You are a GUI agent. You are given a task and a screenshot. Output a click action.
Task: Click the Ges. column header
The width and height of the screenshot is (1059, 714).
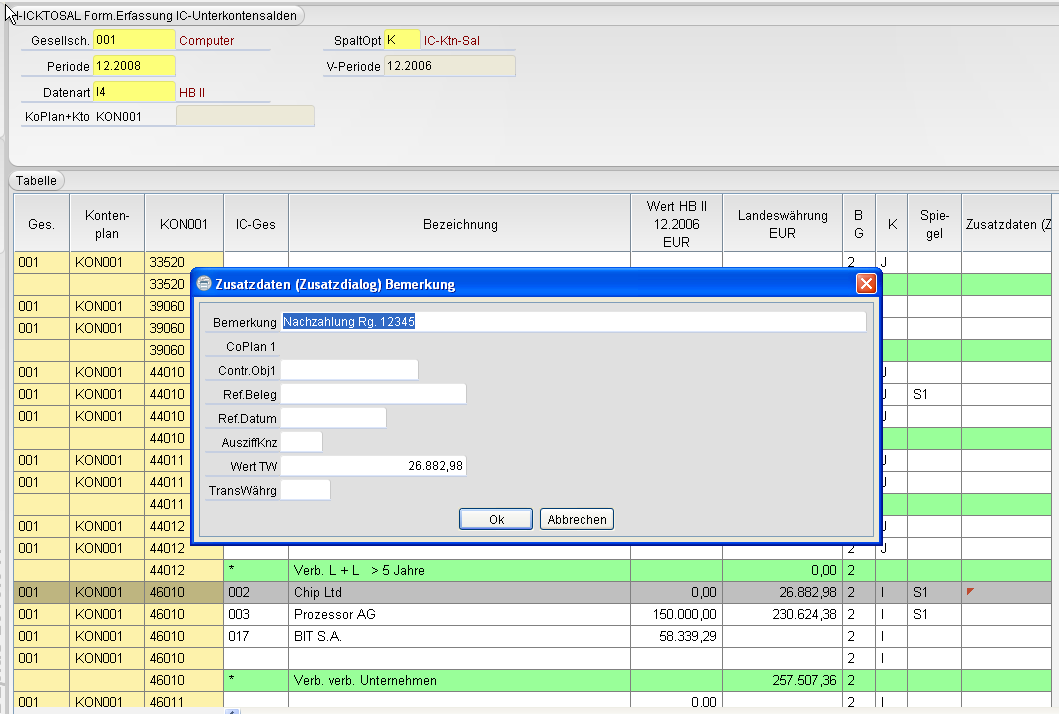[x=41, y=224]
